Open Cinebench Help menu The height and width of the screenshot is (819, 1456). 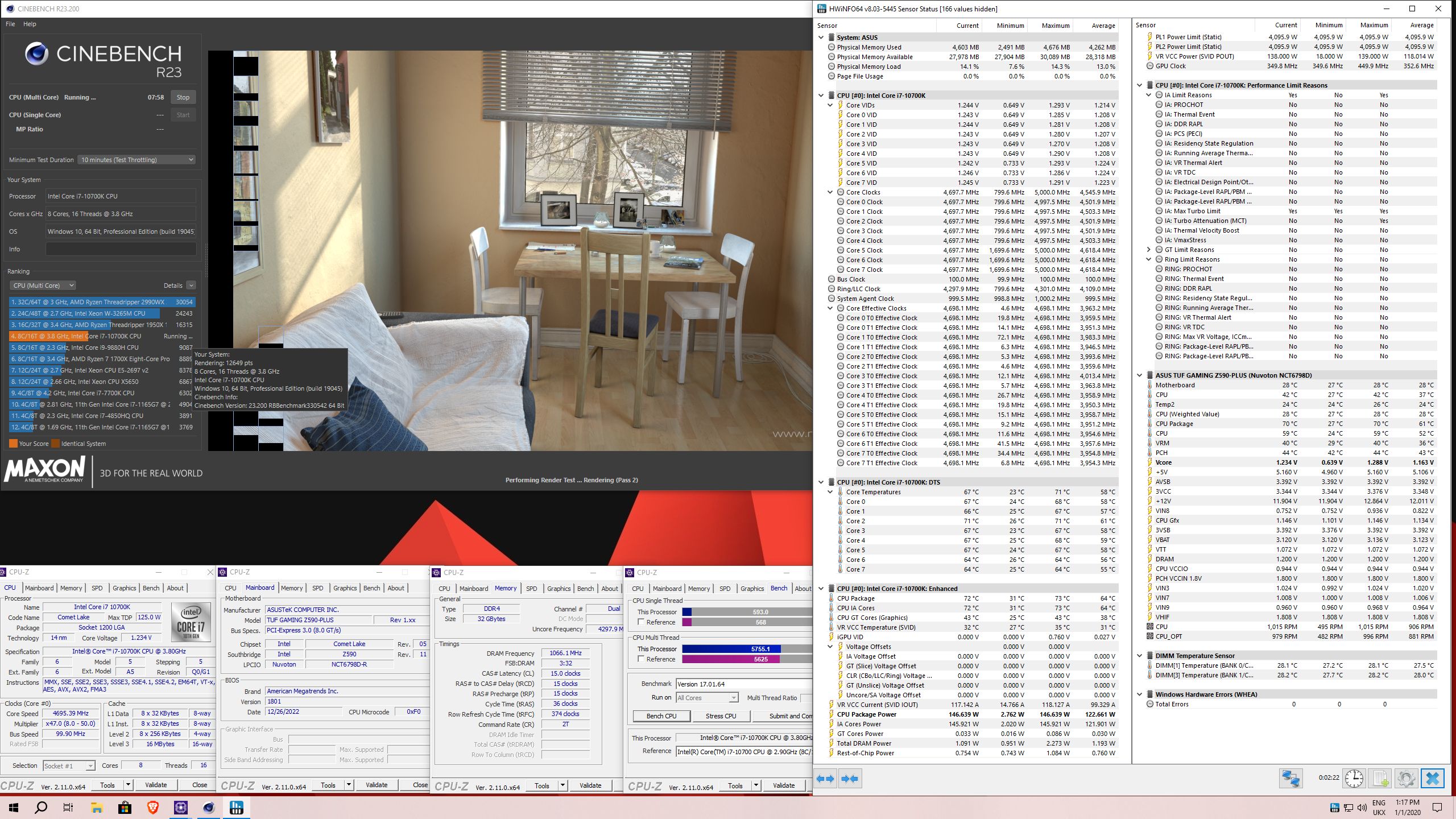tap(30, 24)
